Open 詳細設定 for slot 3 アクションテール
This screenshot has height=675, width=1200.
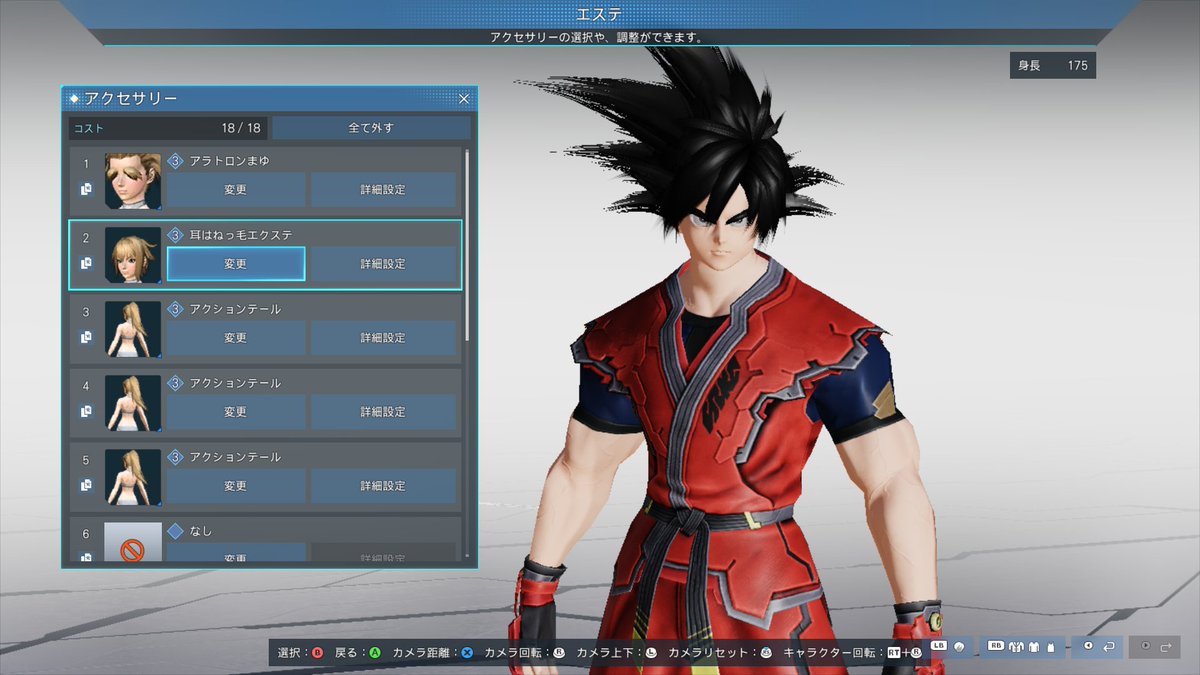(x=383, y=338)
